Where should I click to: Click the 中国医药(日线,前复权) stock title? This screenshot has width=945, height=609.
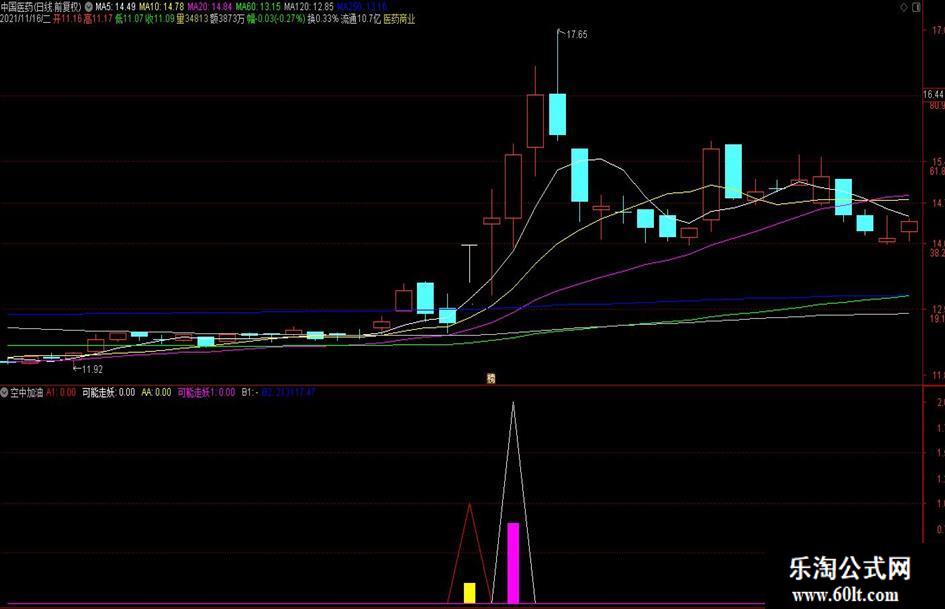point(42,7)
